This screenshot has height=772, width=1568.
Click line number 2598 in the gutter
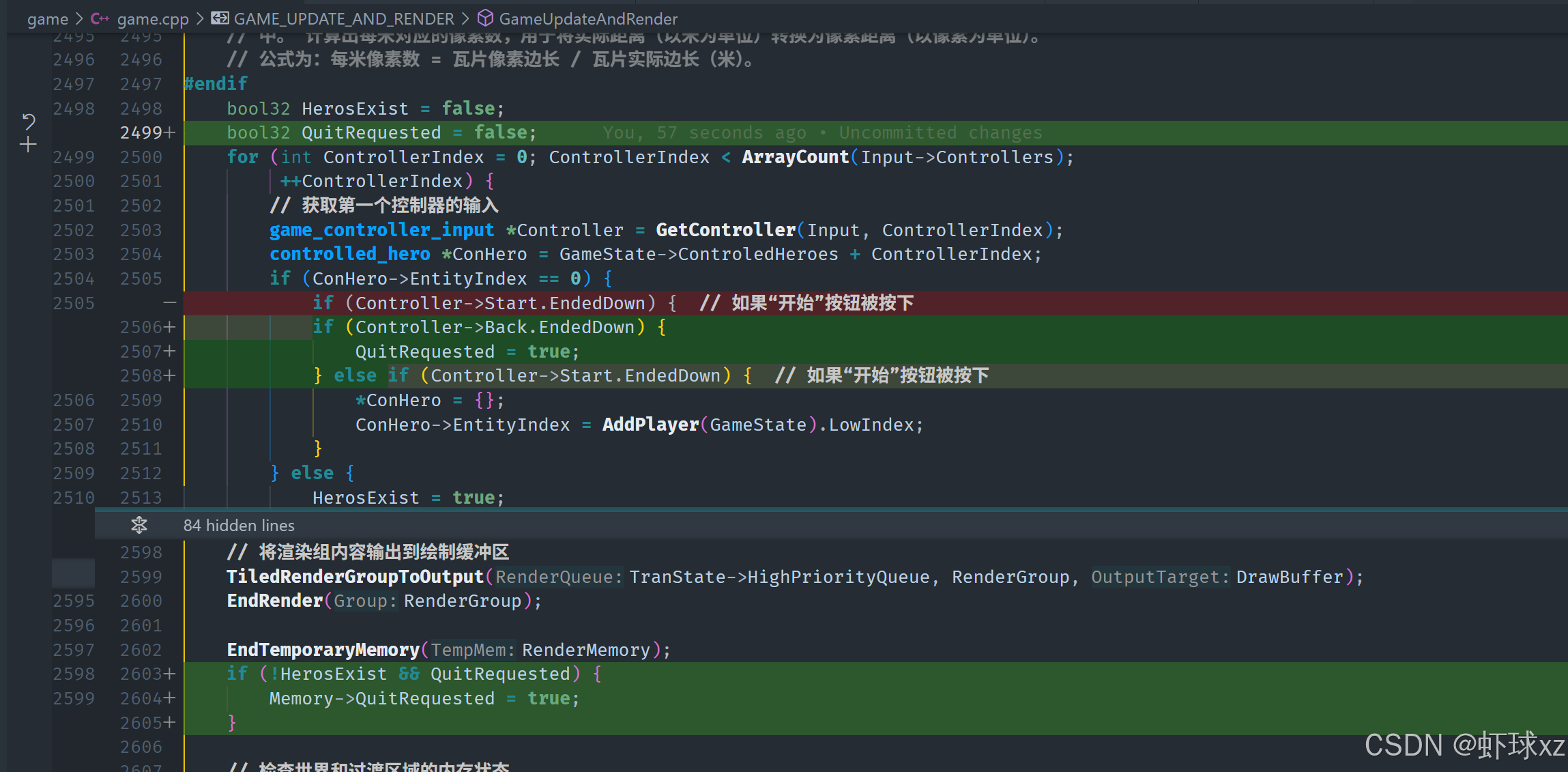click(141, 552)
